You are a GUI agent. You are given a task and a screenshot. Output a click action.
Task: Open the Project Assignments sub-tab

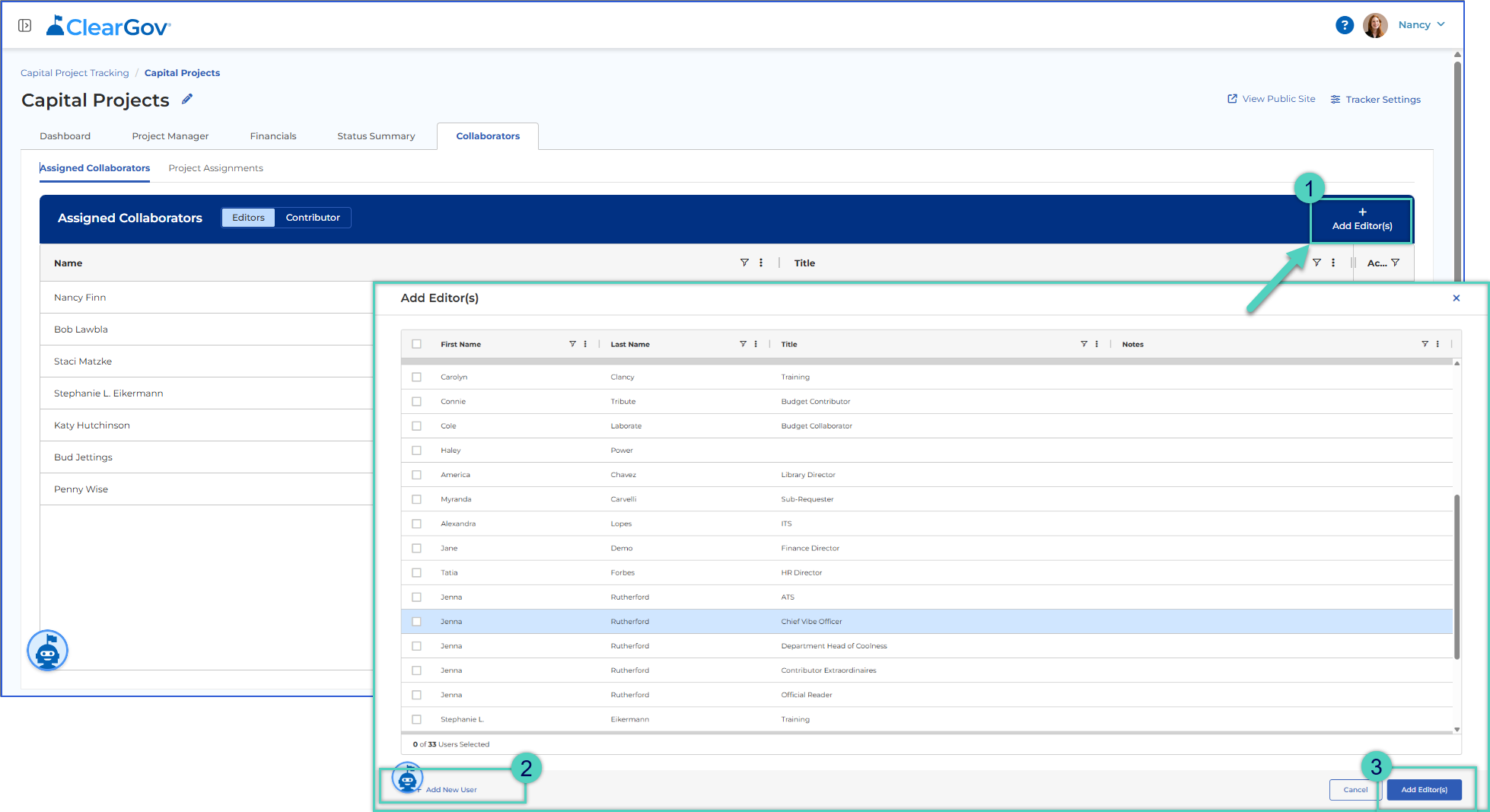pyautogui.click(x=216, y=168)
